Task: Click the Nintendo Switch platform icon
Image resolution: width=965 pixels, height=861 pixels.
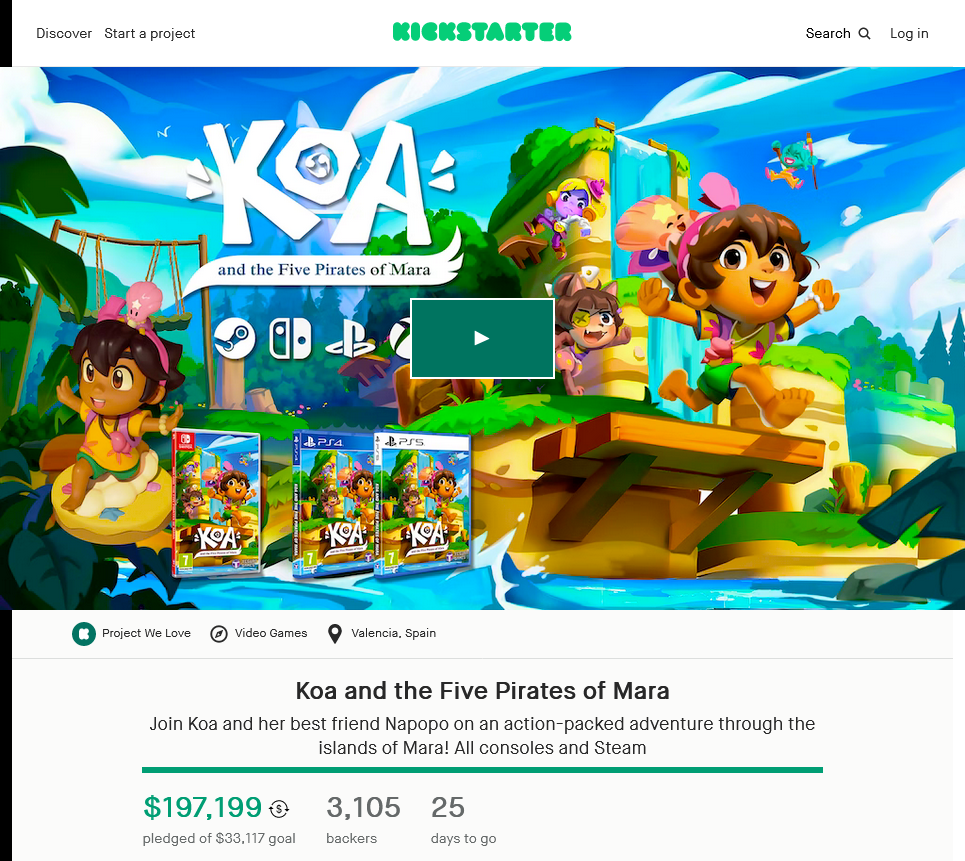Action: point(290,339)
